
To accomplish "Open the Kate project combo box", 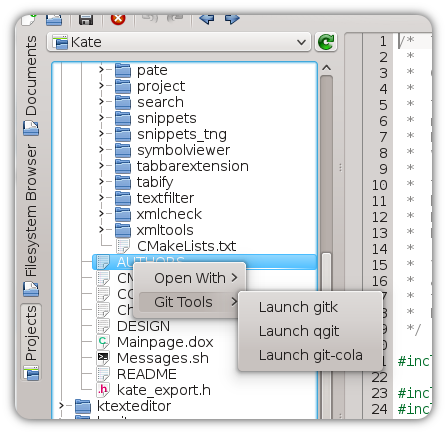I will (x=179, y=42).
